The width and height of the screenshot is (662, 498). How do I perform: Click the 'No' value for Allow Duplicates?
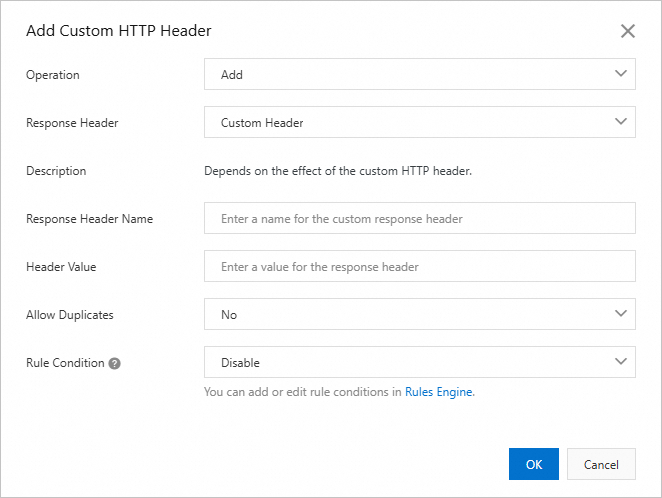229,315
